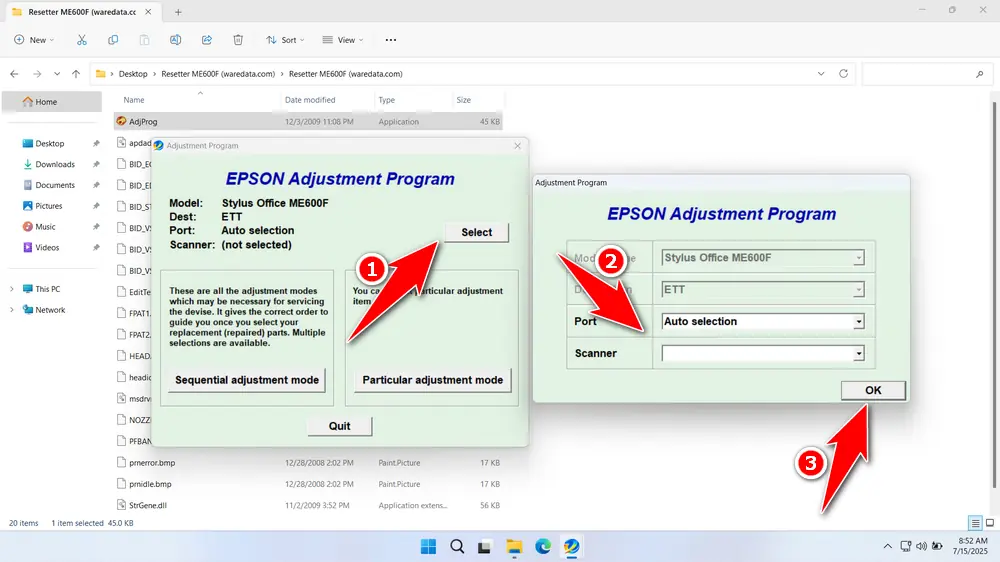
Task: Open Videos in the navigation pane
Action: 49,248
